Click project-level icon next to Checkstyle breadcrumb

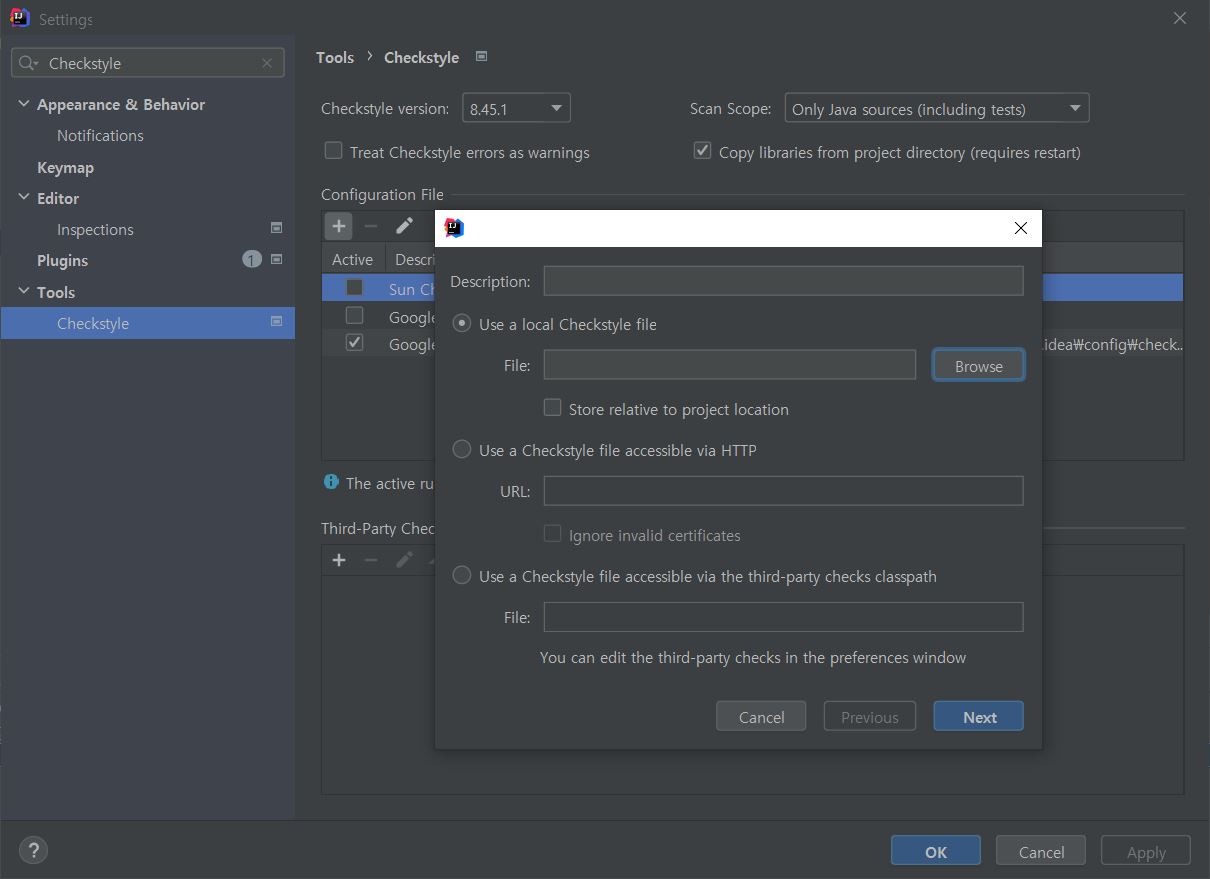pos(481,57)
